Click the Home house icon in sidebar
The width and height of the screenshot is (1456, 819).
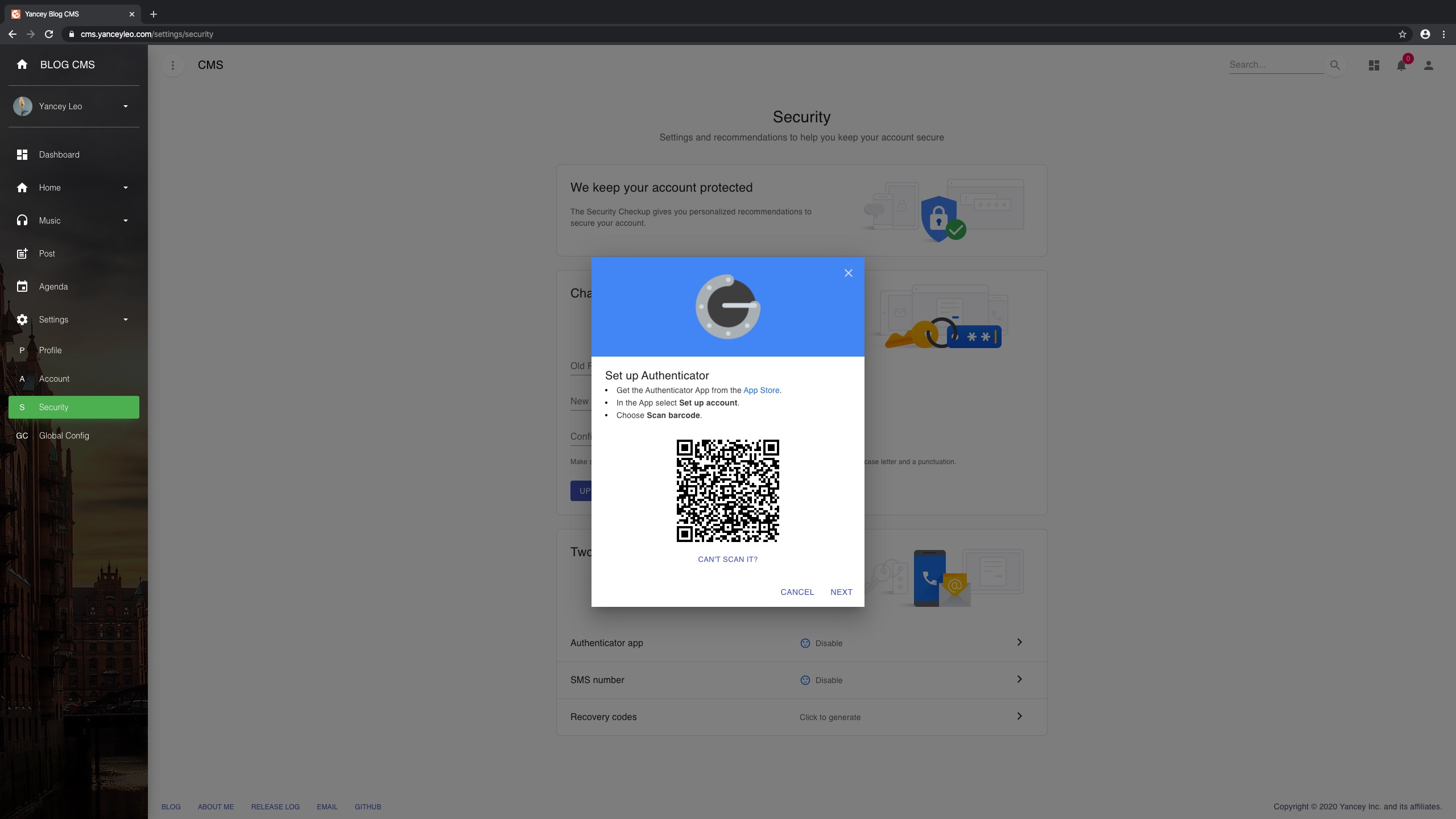(22, 188)
